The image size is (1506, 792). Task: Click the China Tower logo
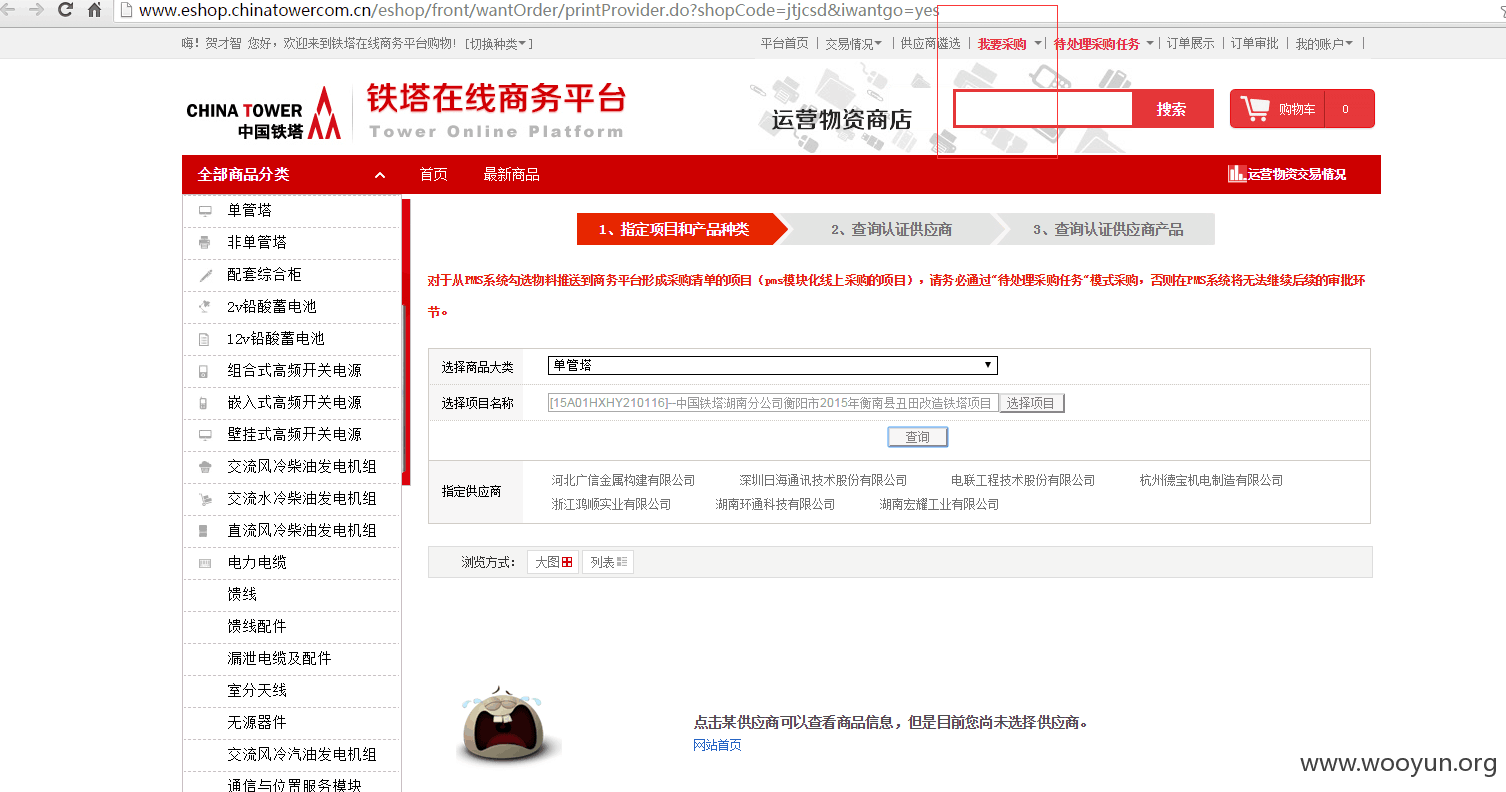point(264,112)
